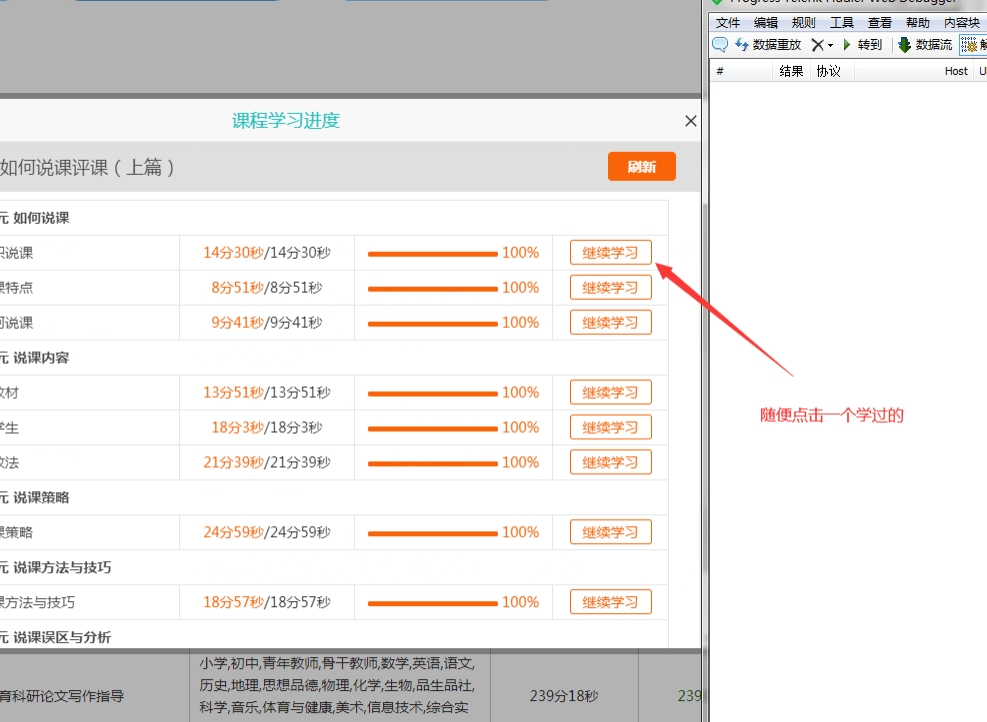
Task: Click the 数据重放 replay toolbar button
Action: (x=769, y=45)
